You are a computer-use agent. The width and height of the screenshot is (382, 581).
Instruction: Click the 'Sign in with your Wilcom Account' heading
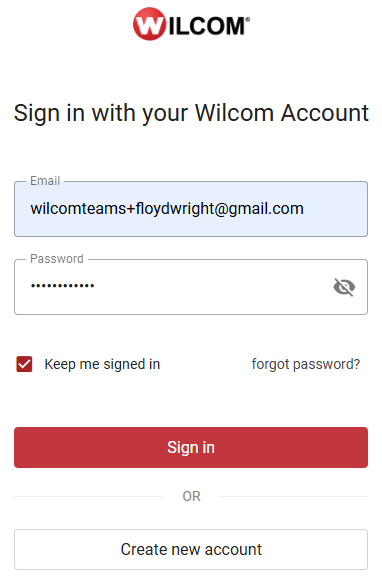point(191,113)
